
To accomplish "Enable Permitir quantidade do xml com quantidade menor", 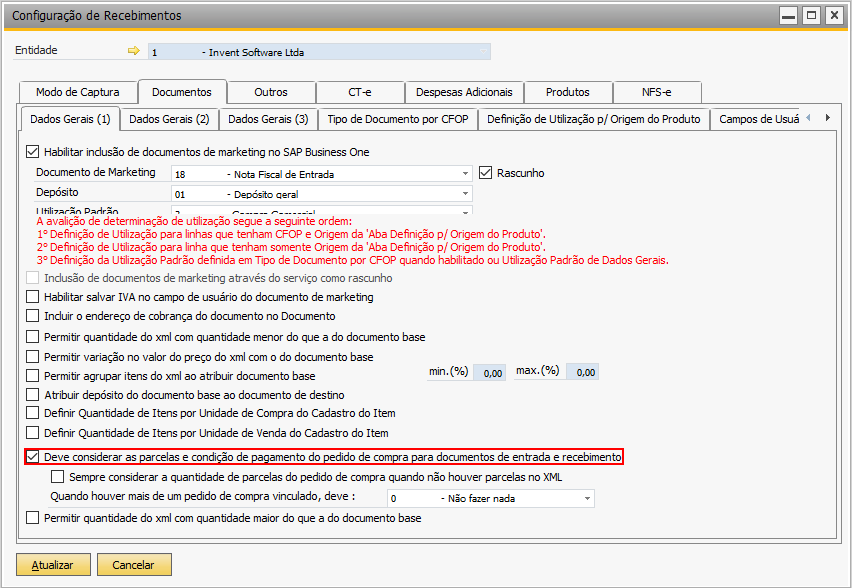I will click(33, 337).
